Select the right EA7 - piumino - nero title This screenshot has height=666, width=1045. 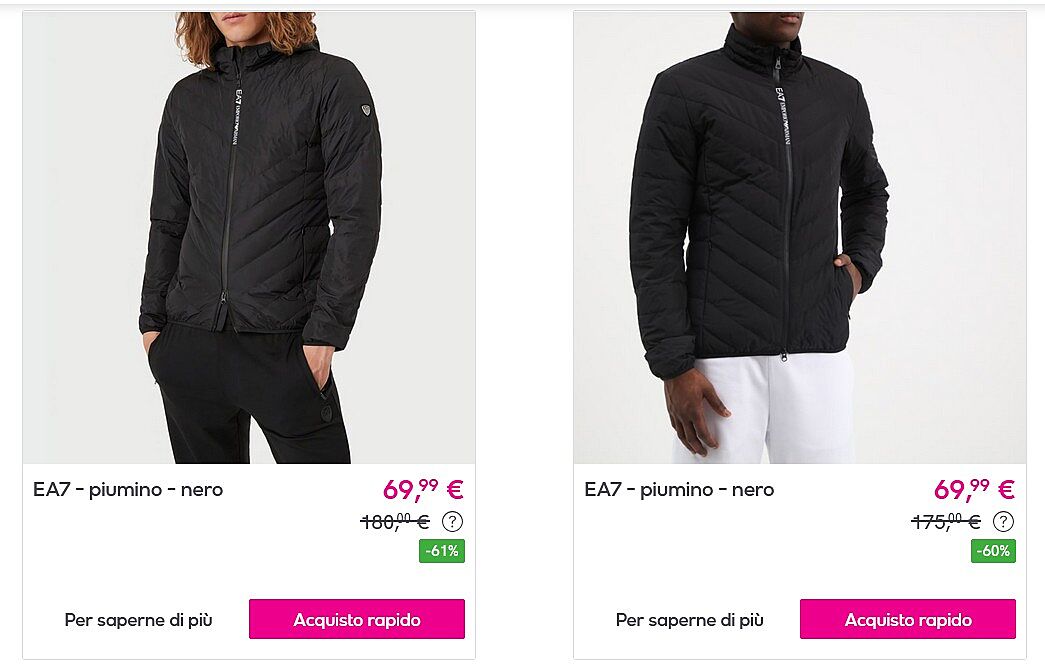pyautogui.click(x=679, y=490)
